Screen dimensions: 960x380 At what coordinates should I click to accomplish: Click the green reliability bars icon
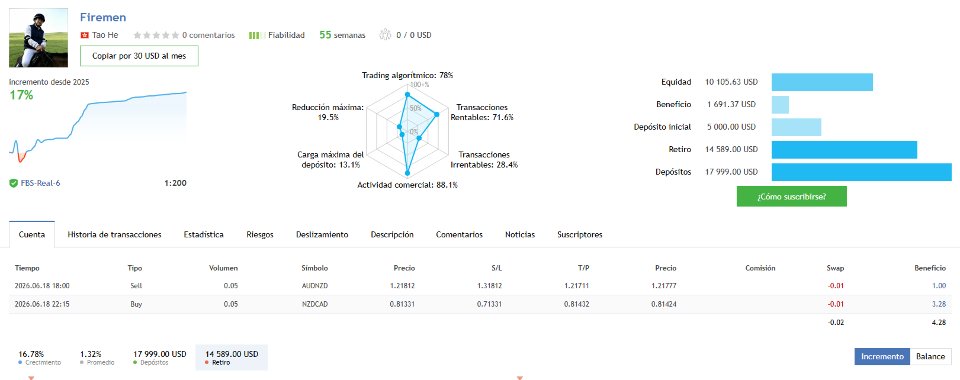[x=256, y=35]
